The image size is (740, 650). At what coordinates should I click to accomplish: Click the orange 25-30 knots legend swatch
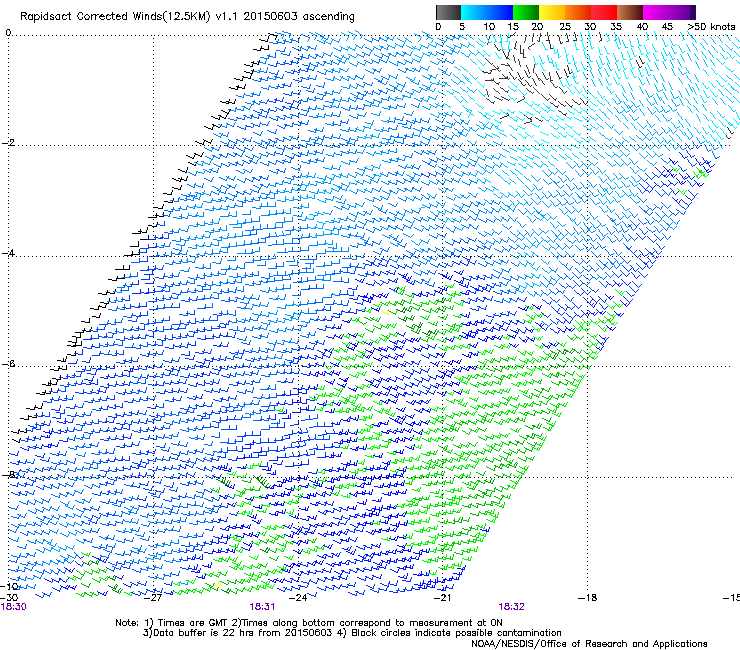(x=578, y=12)
